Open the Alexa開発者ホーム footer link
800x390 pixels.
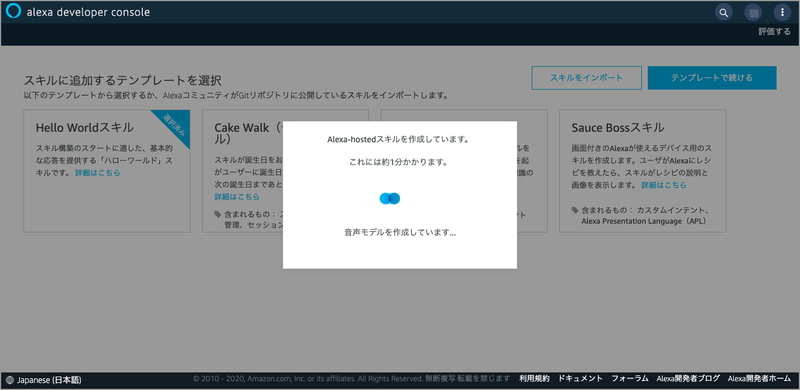(x=759, y=379)
